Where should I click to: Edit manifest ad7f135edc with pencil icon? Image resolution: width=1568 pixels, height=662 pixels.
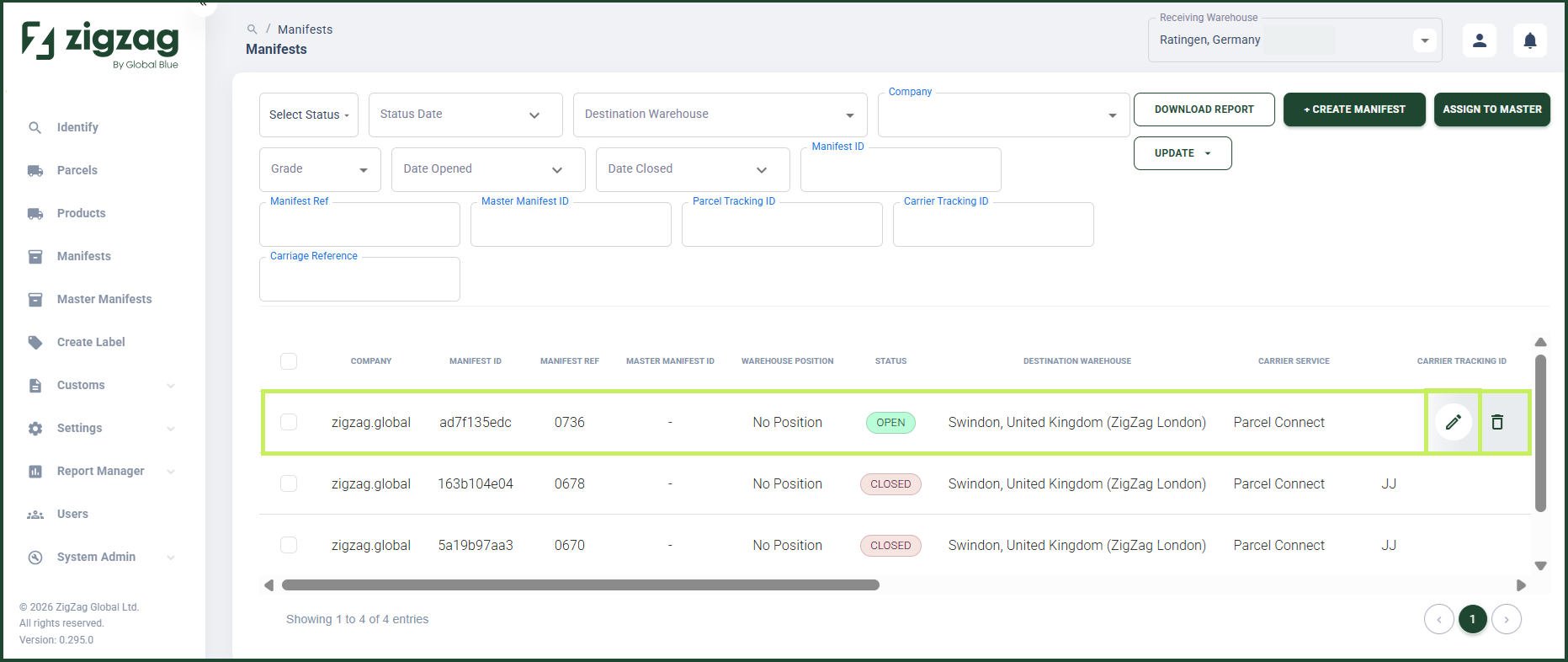point(1454,422)
